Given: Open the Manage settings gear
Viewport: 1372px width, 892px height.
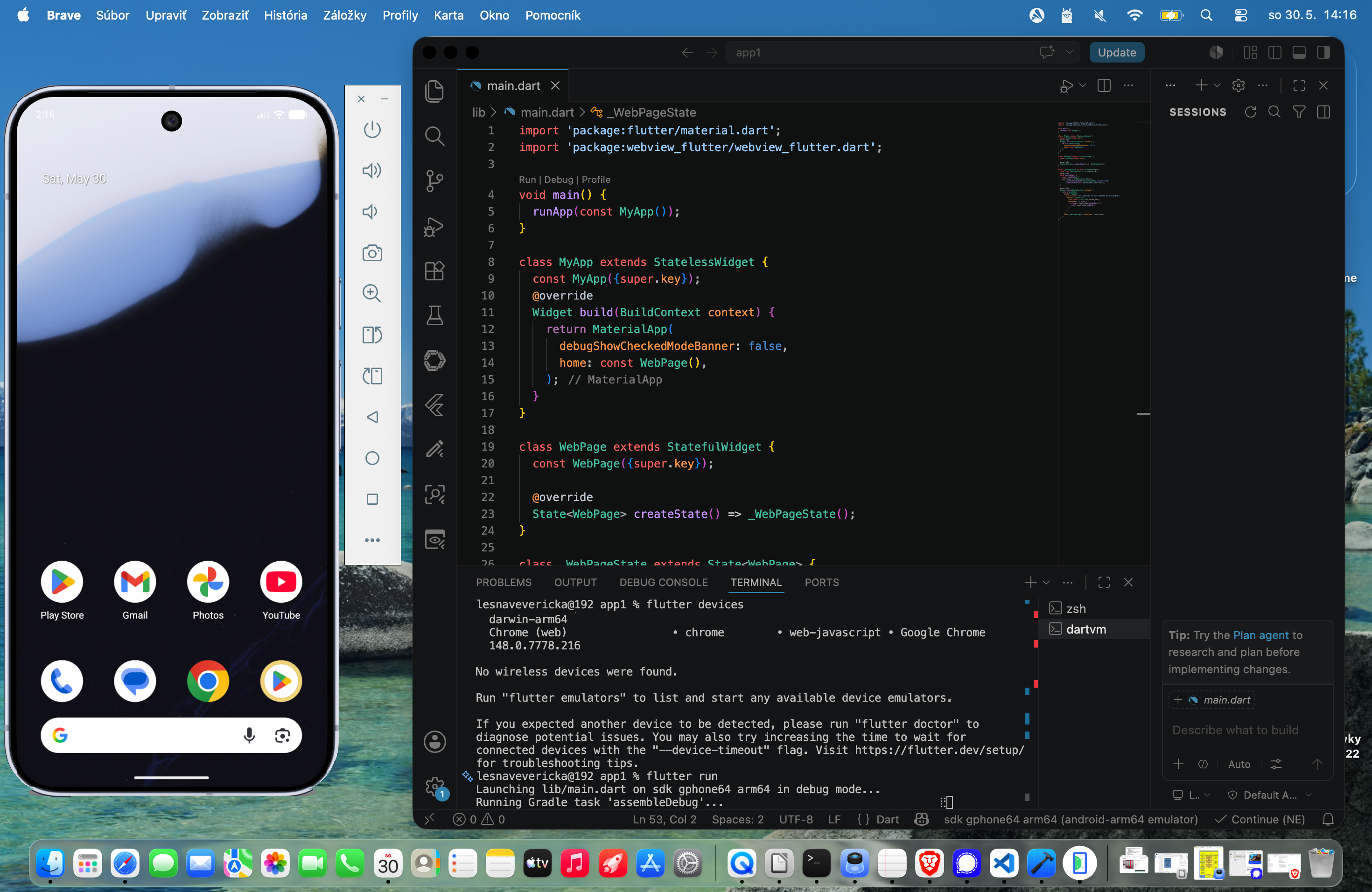Looking at the screenshot, I should coord(434,786).
